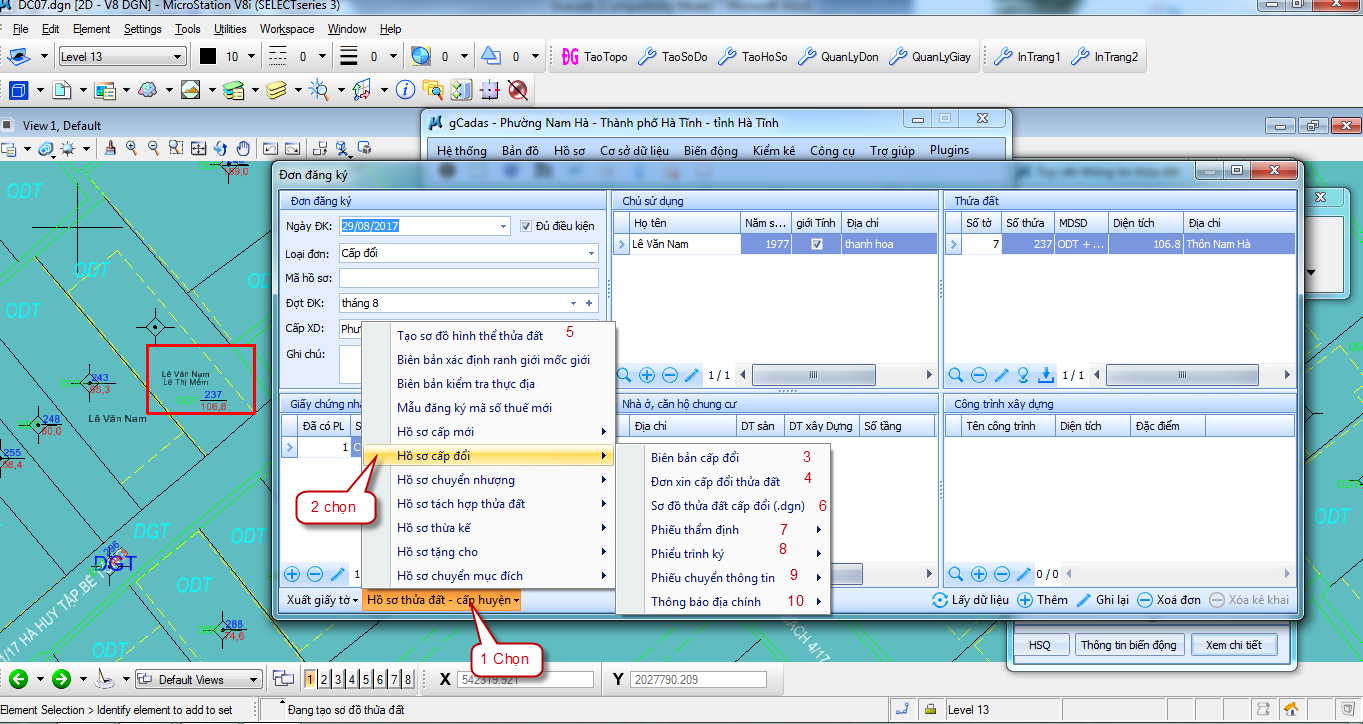This screenshot has width=1363, height=724.
Task: Open the Element Information (i) tool
Action: [x=405, y=90]
